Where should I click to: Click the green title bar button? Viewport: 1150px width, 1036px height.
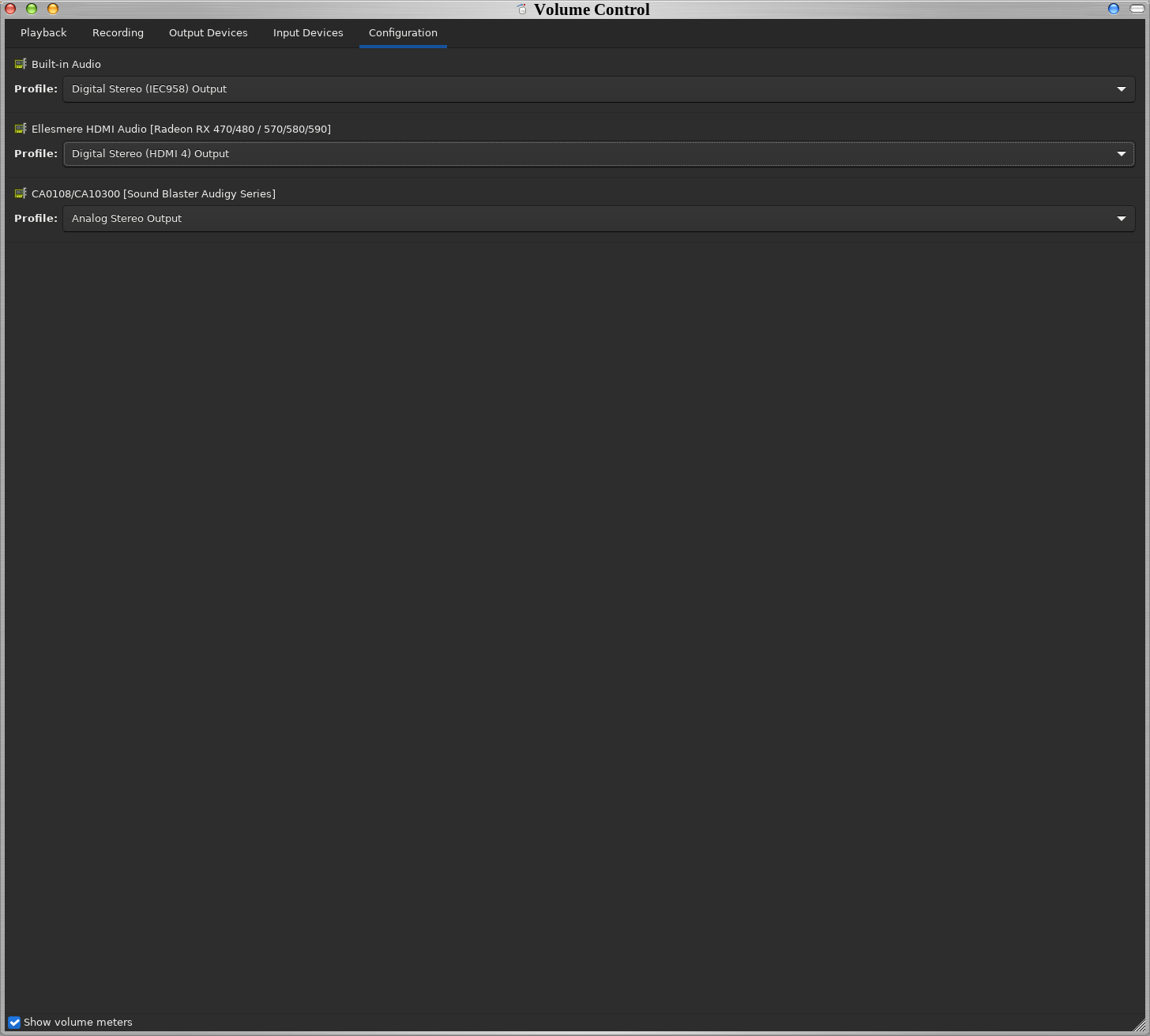(x=32, y=9)
